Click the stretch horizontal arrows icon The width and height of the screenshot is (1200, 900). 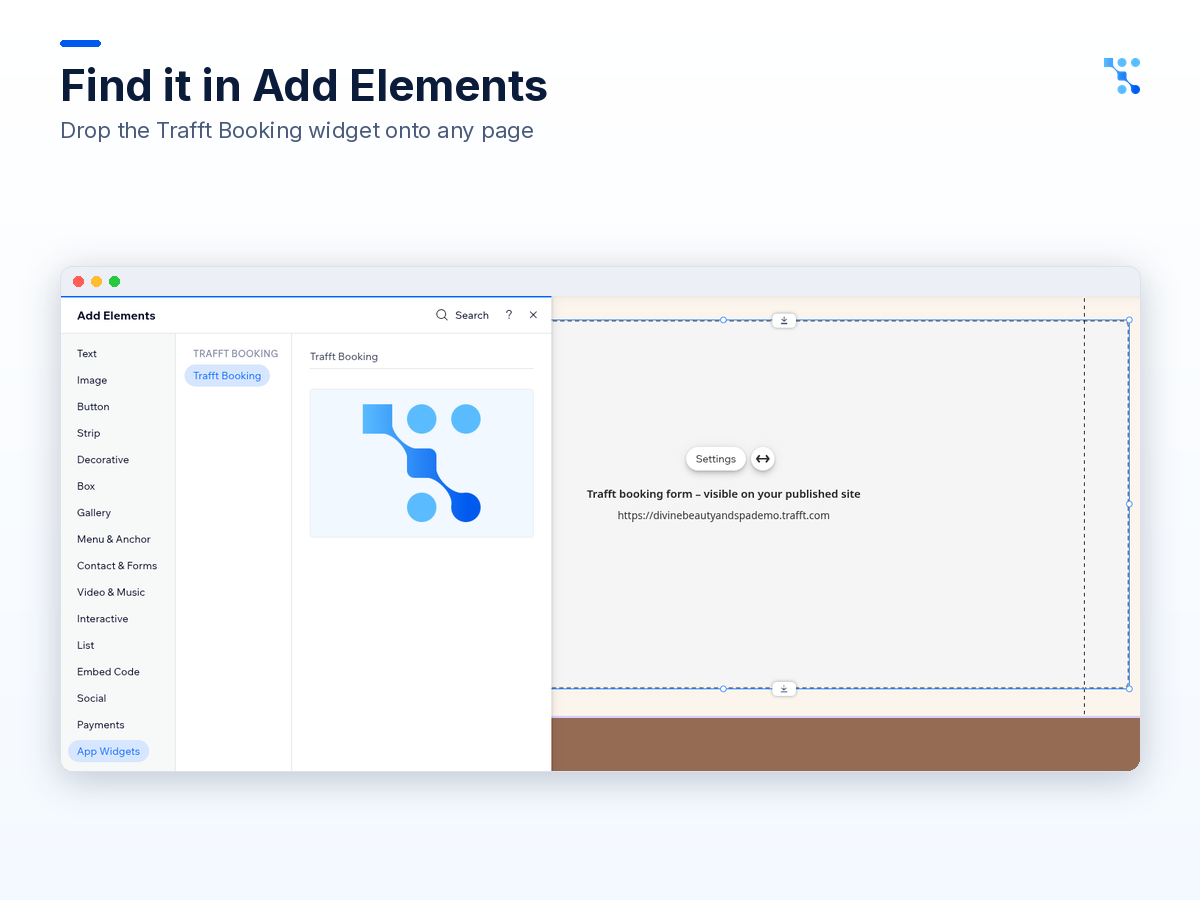click(x=763, y=459)
